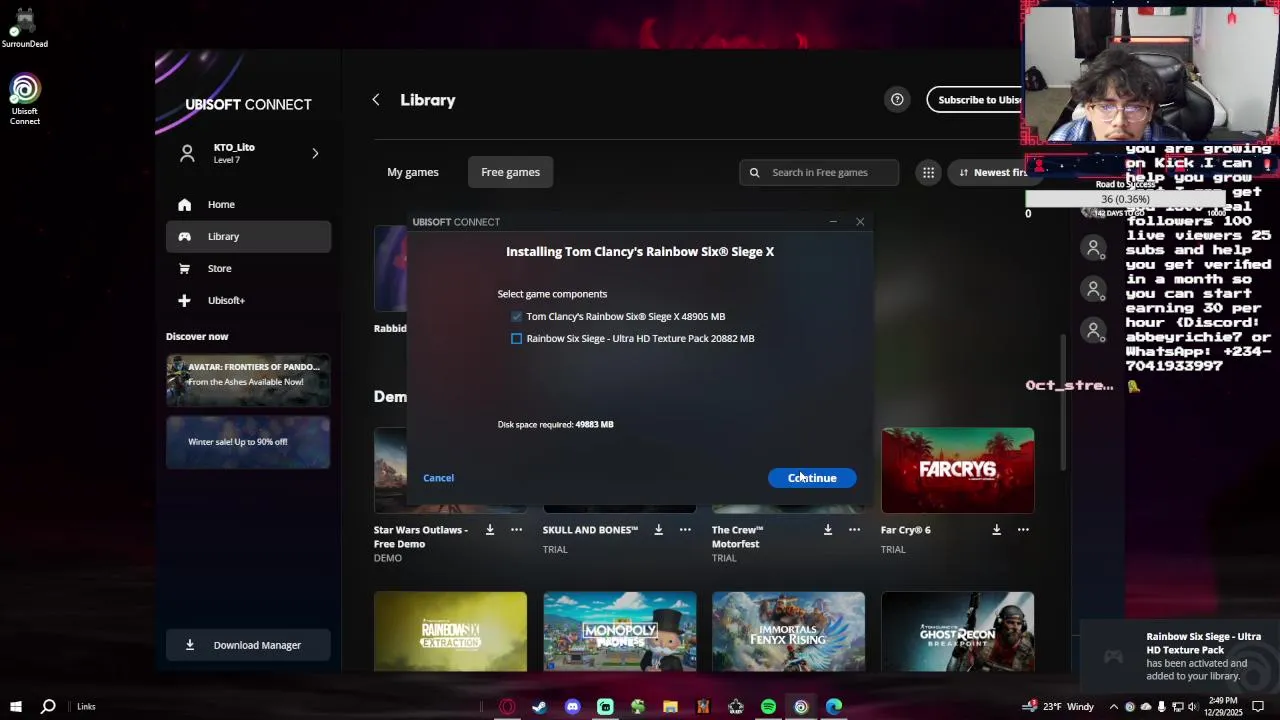Open Ubisoft+ in sidebar

(x=248, y=300)
